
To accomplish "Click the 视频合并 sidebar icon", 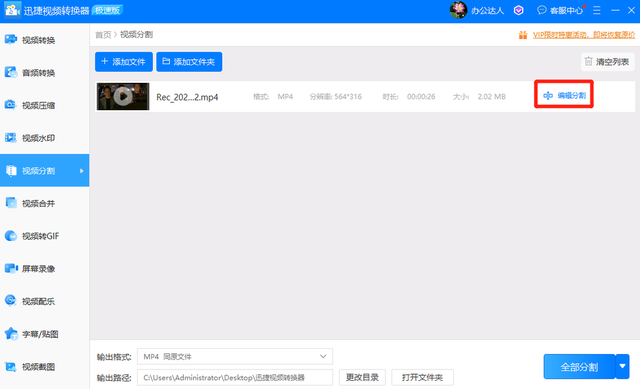I will 11,203.
